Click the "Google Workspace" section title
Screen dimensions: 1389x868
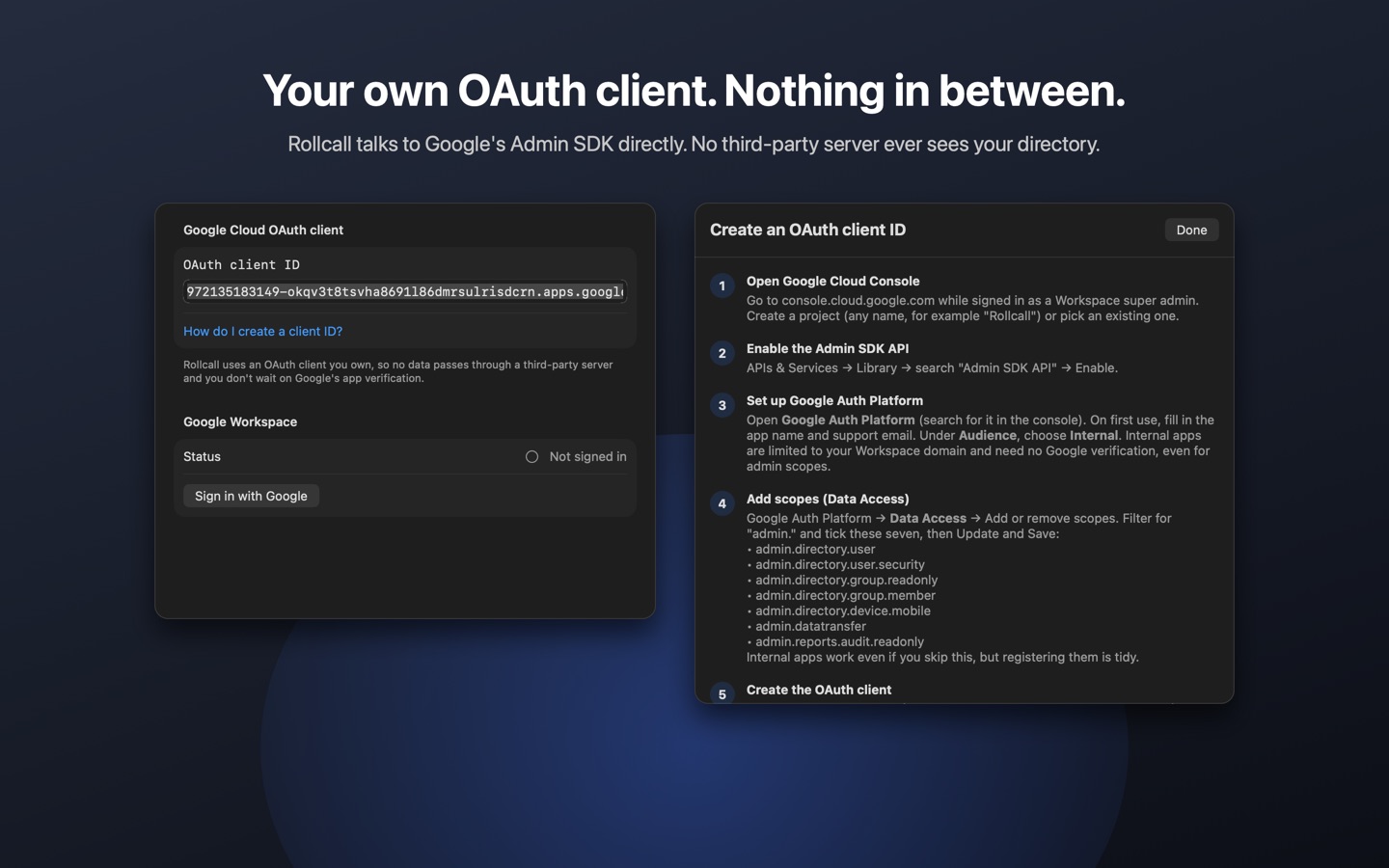(240, 421)
